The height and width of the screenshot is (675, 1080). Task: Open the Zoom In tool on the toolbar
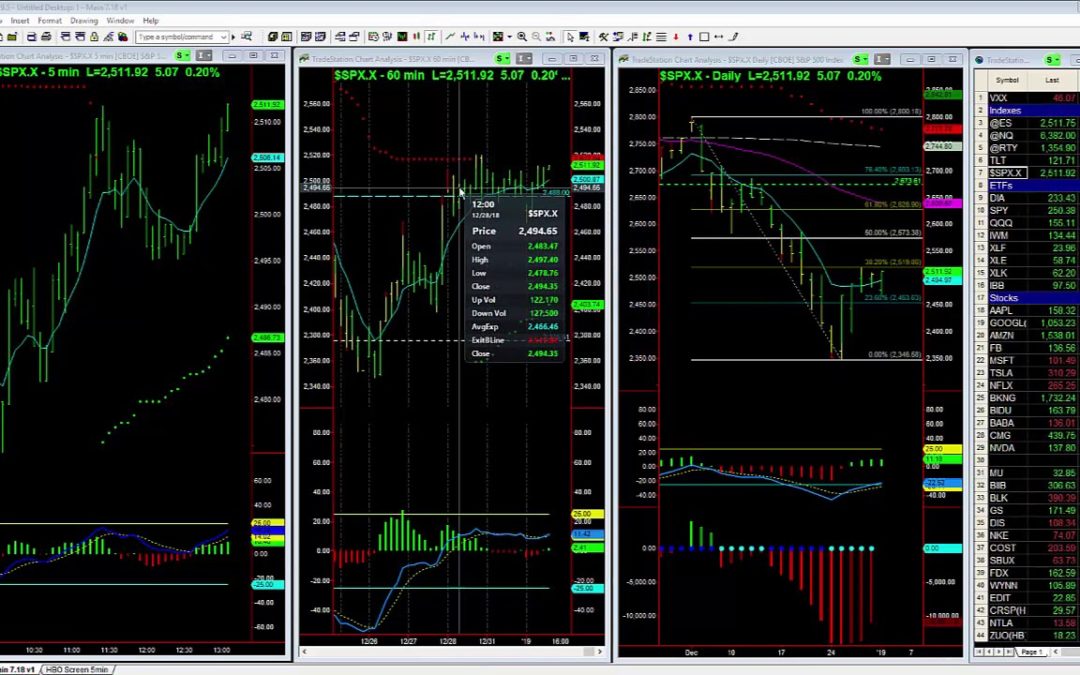[x=521, y=37]
